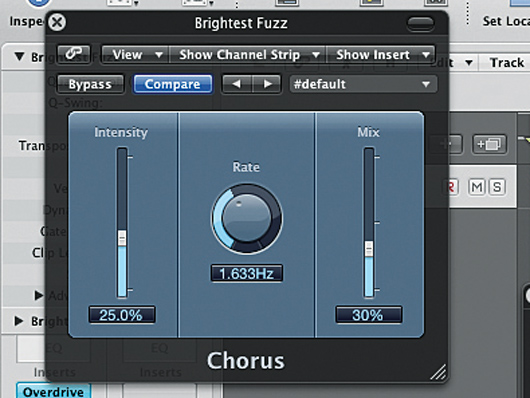Viewport: 530px width, 398px height.
Task: Click the resize grip in the Chorus window corner
Action: click(438, 372)
